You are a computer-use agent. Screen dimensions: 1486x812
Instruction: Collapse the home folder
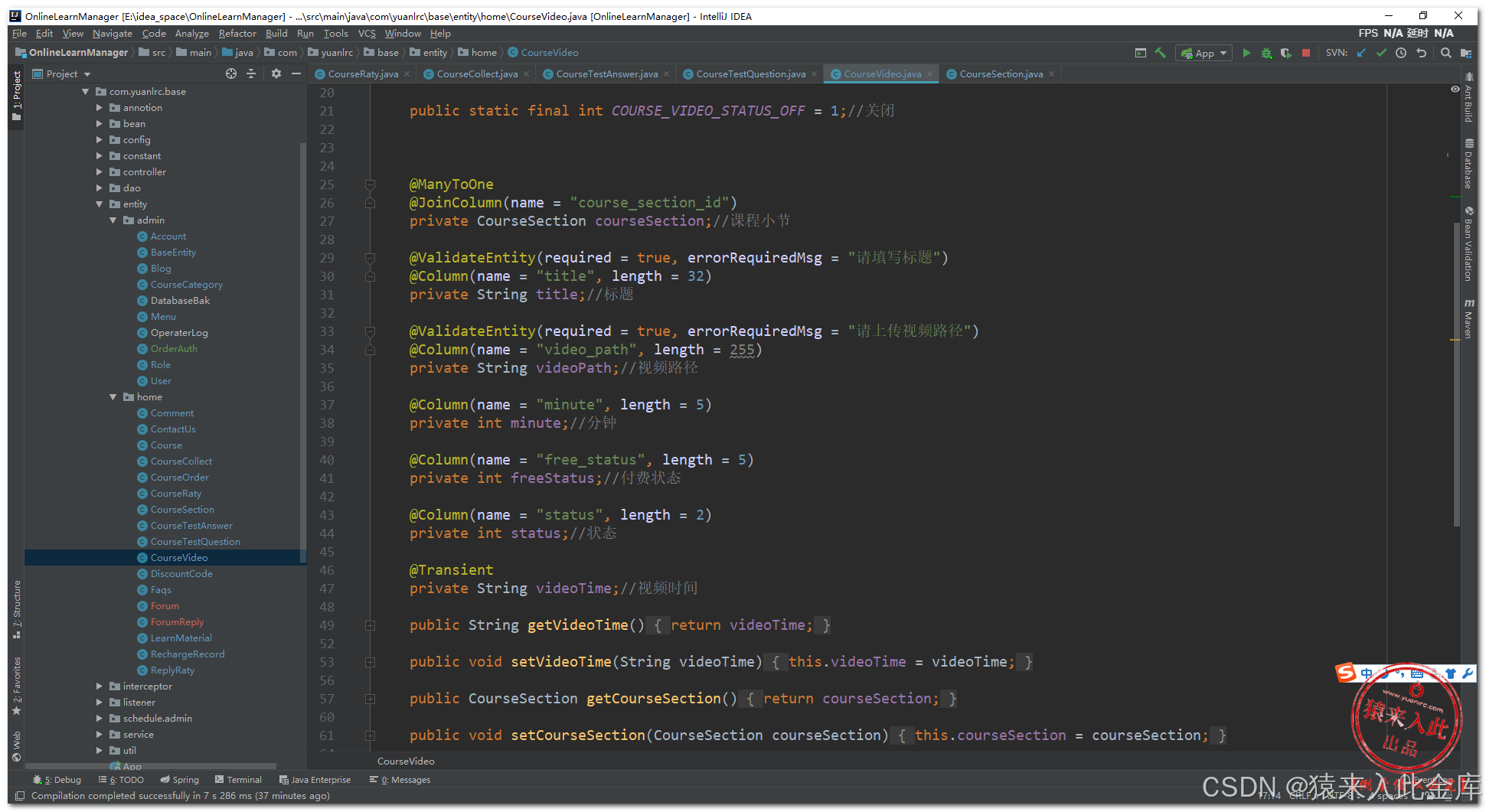(113, 397)
